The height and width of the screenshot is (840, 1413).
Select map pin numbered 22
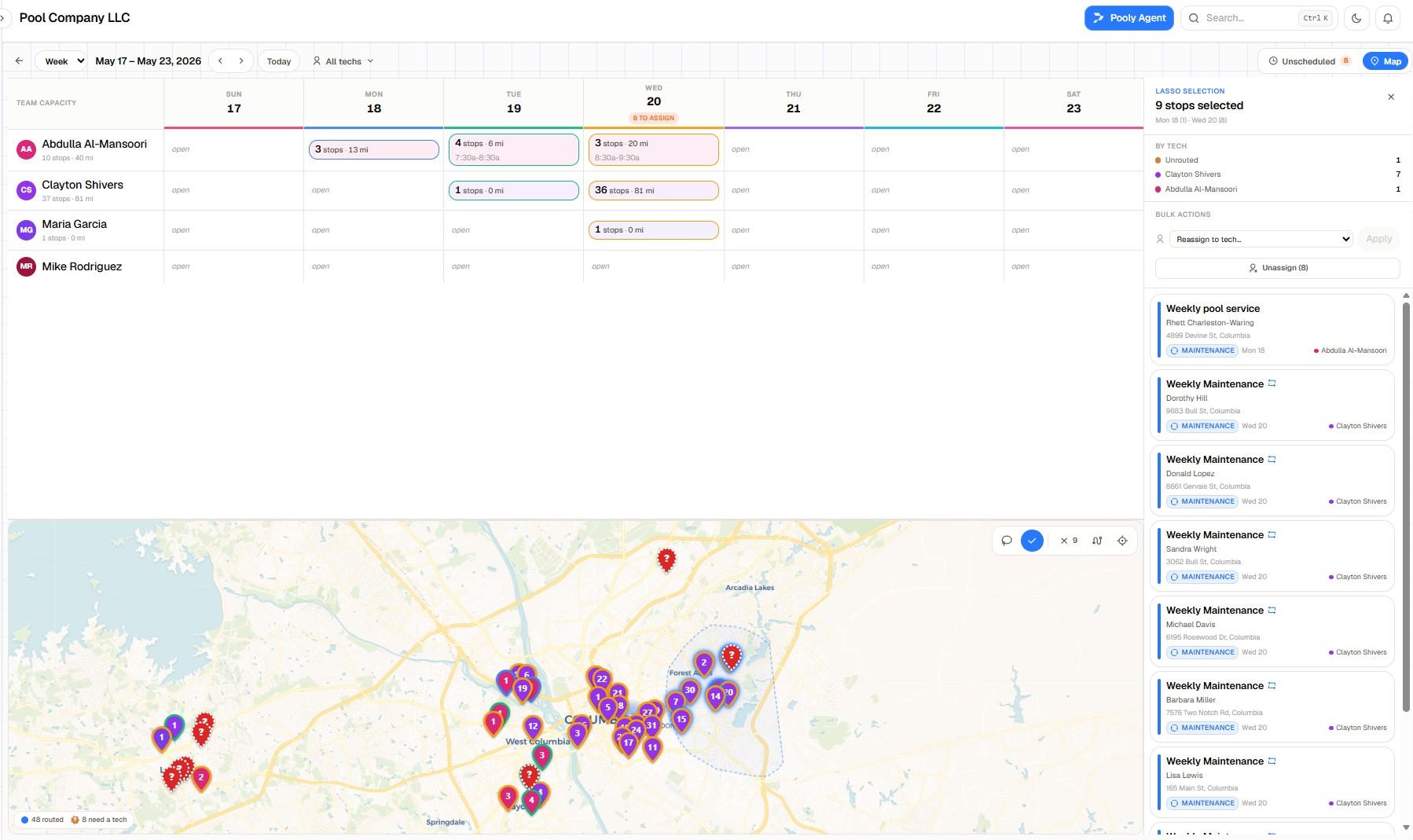602,680
